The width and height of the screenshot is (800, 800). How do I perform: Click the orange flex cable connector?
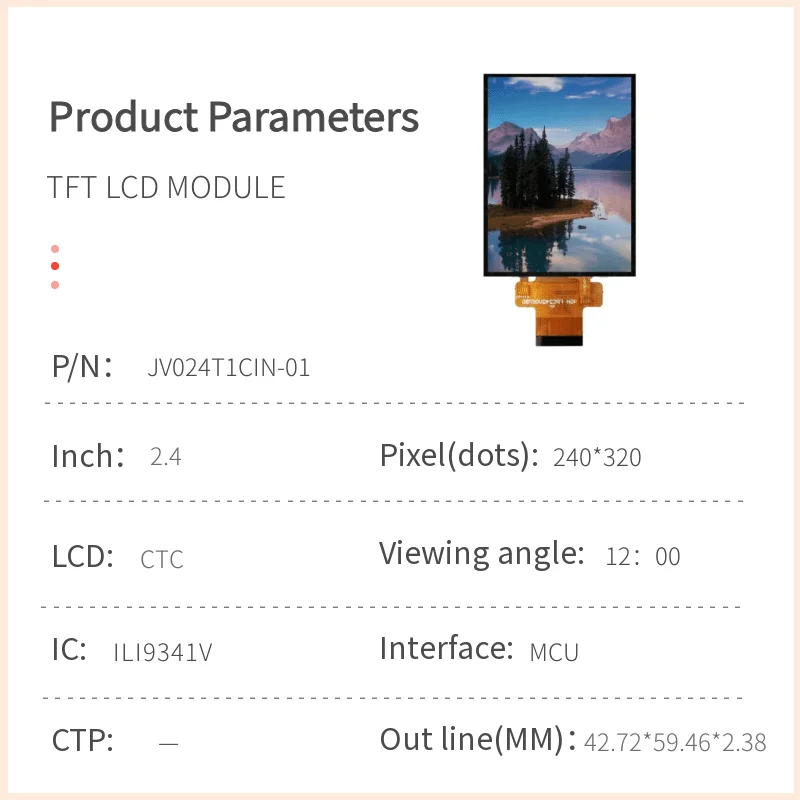point(559,312)
